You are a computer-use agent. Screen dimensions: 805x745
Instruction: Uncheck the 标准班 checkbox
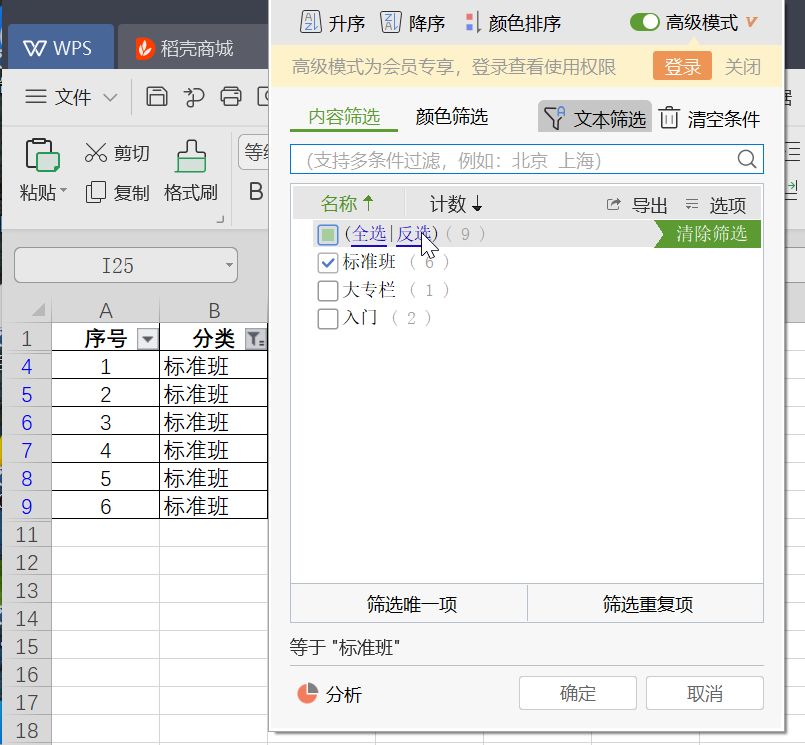tap(328, 263)
